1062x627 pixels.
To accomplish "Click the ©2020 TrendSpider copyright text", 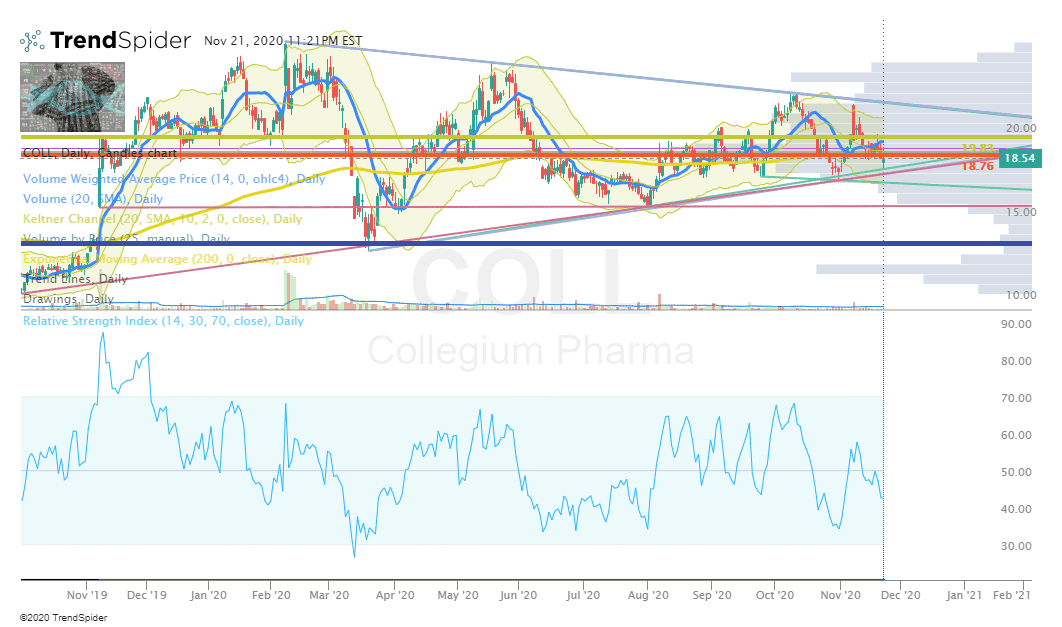I will coord(63,618).
